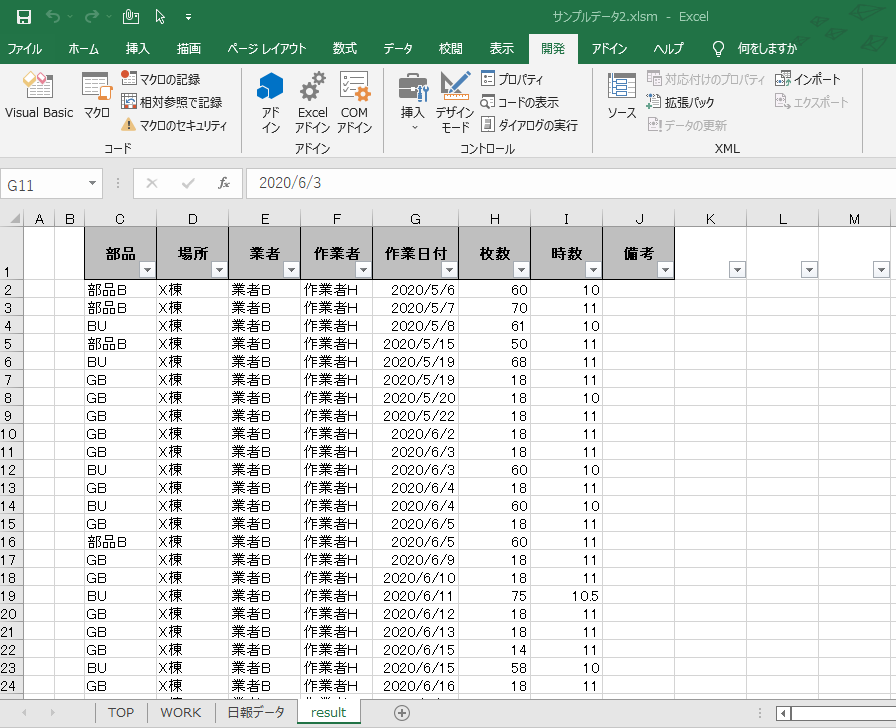Toggle デザインモード

[455, 103]
